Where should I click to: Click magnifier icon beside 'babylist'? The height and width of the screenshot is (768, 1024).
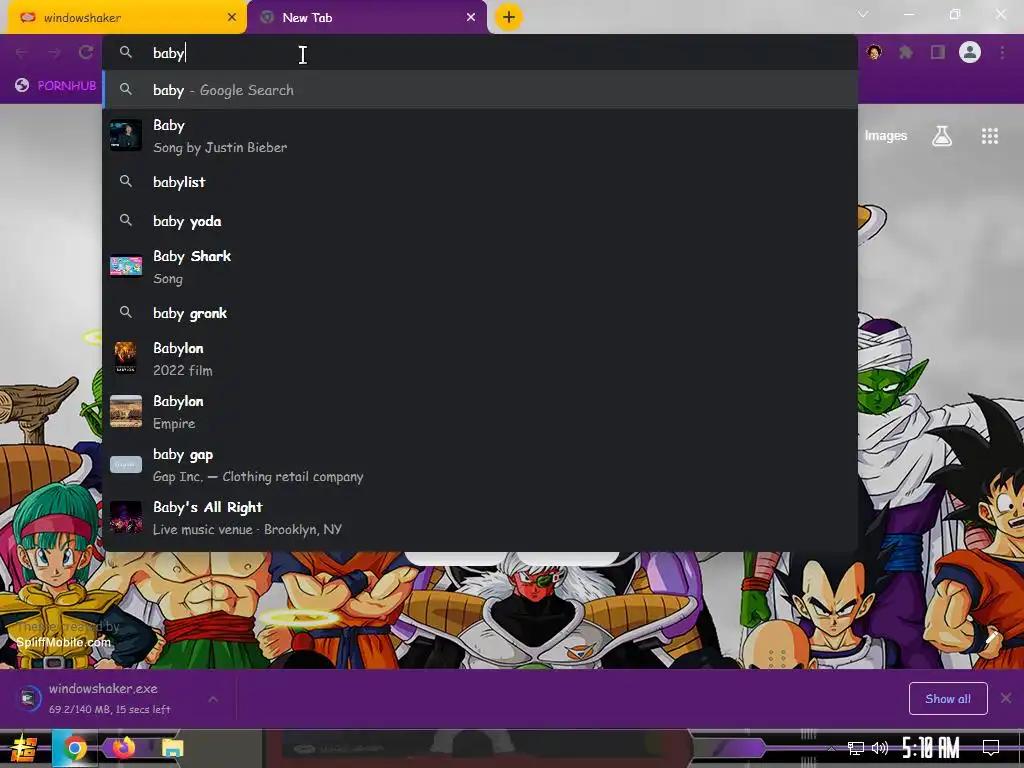125,182
